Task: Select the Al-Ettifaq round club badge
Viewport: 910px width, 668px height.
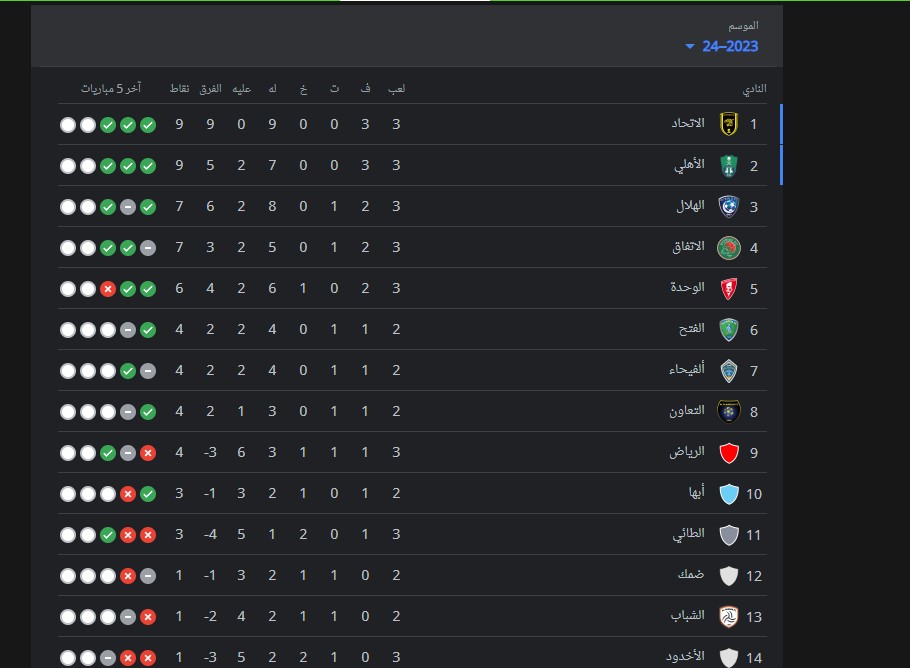Action: point(728,248)
